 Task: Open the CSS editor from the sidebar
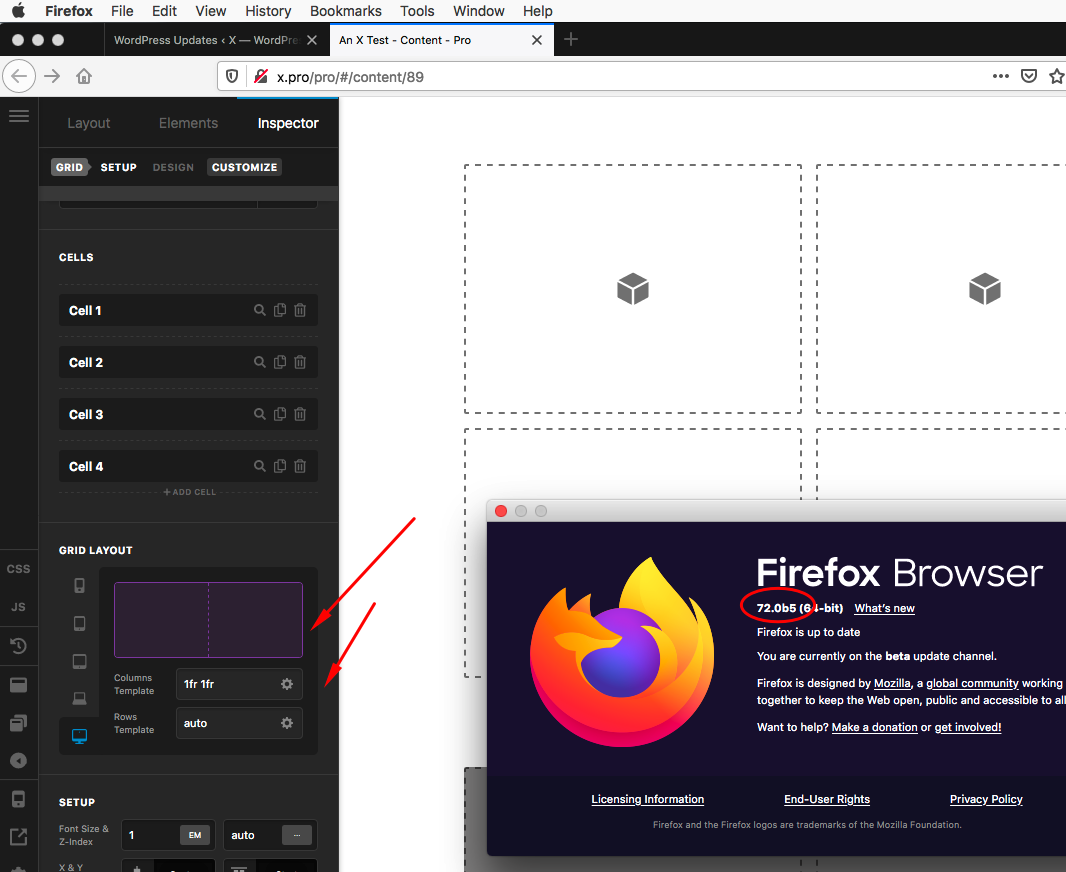[18, 569]
